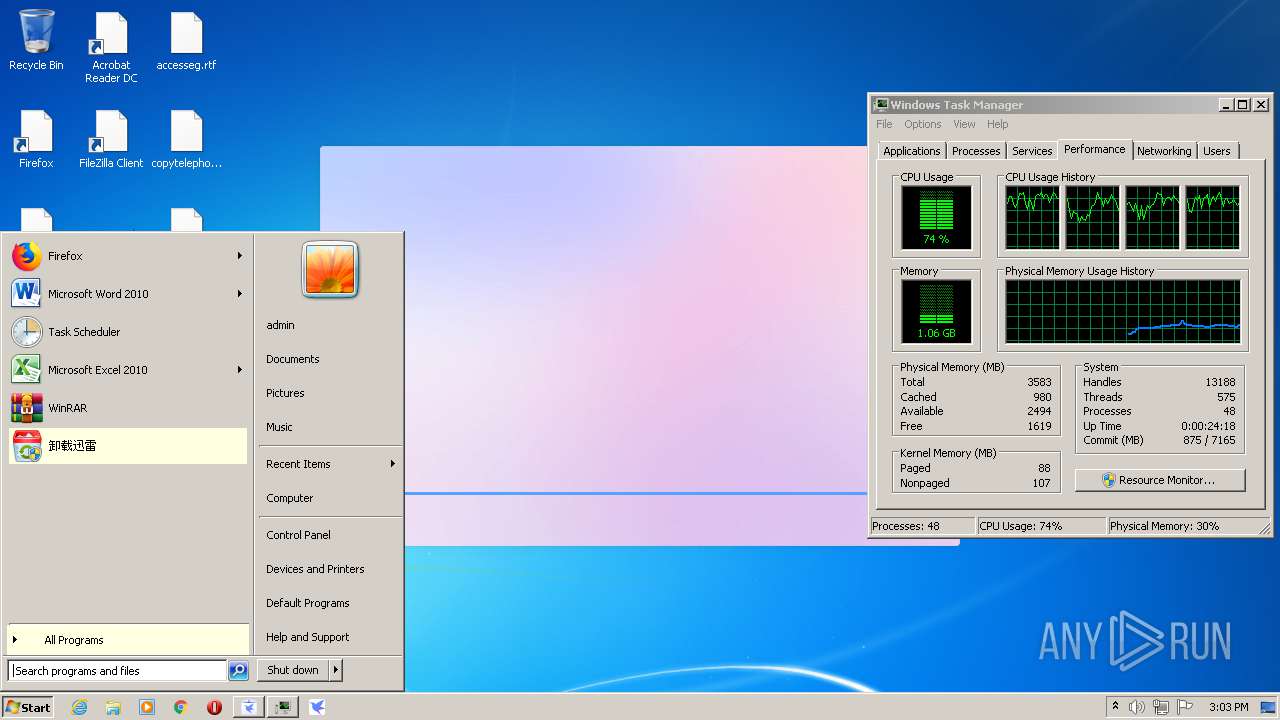
Task: Open the All Programs list
Action: click(x=128, y=640)
